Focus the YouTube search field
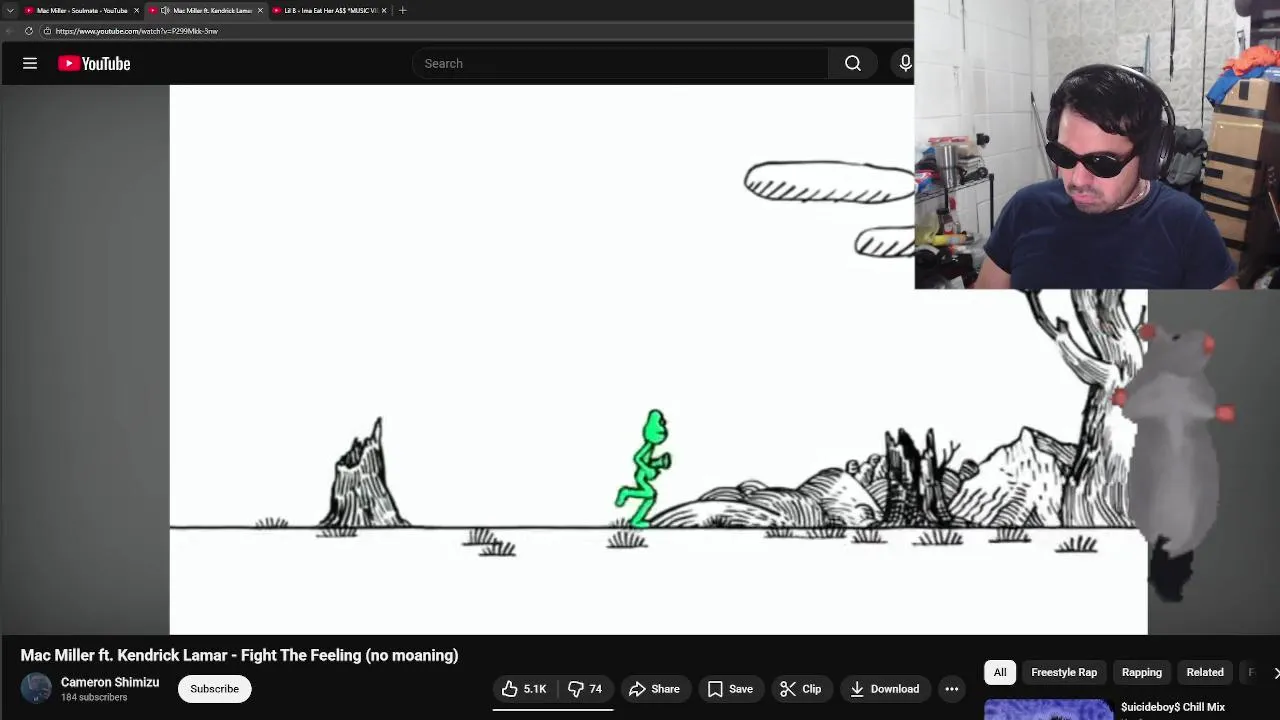 click(620, 63)
